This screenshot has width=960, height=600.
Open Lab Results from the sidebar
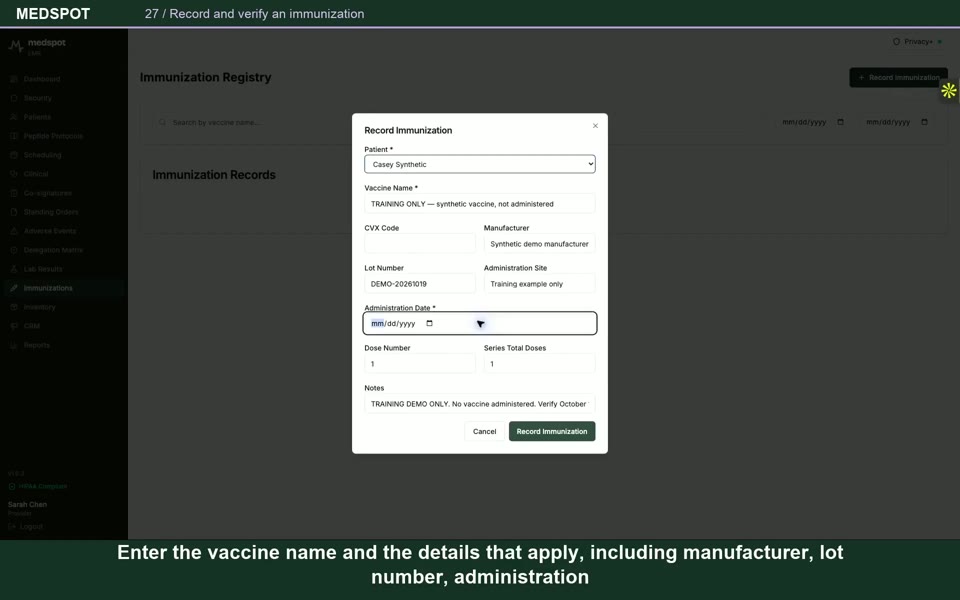[64, 269]
